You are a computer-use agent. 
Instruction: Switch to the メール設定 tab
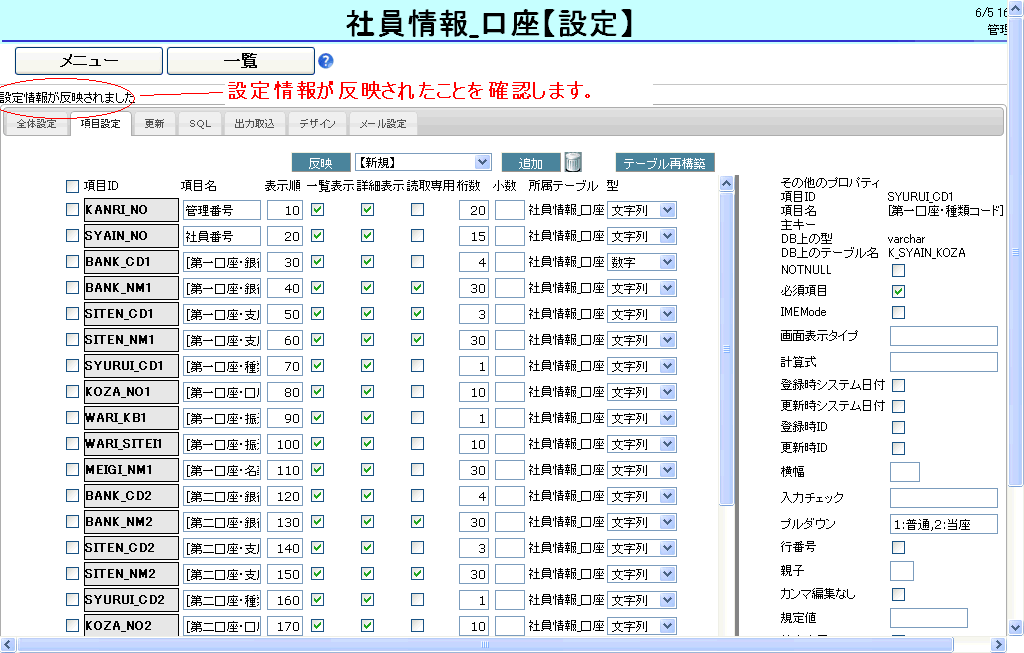[x=383, y=124]
